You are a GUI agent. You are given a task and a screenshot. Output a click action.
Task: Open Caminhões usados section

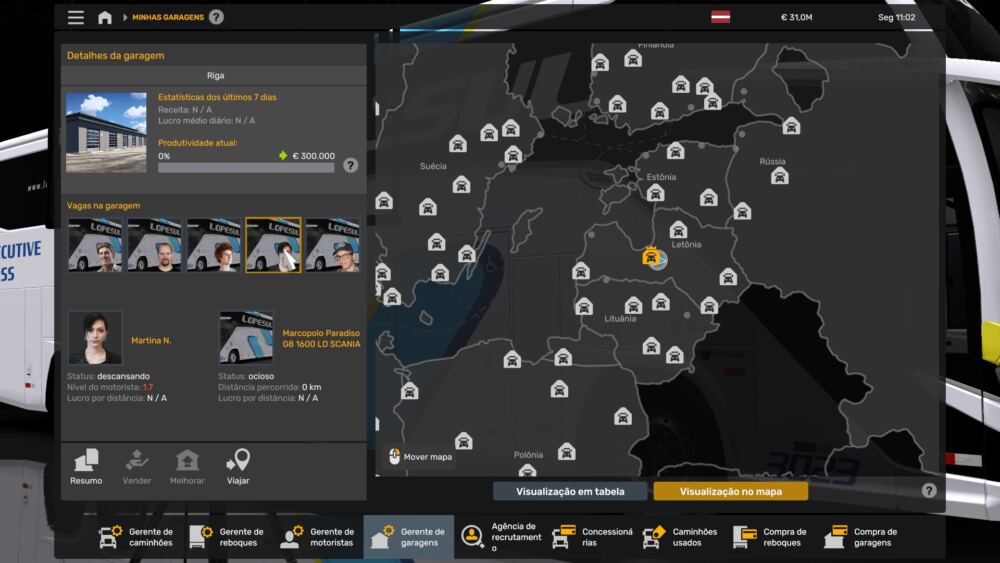click(x=682, y=537)
